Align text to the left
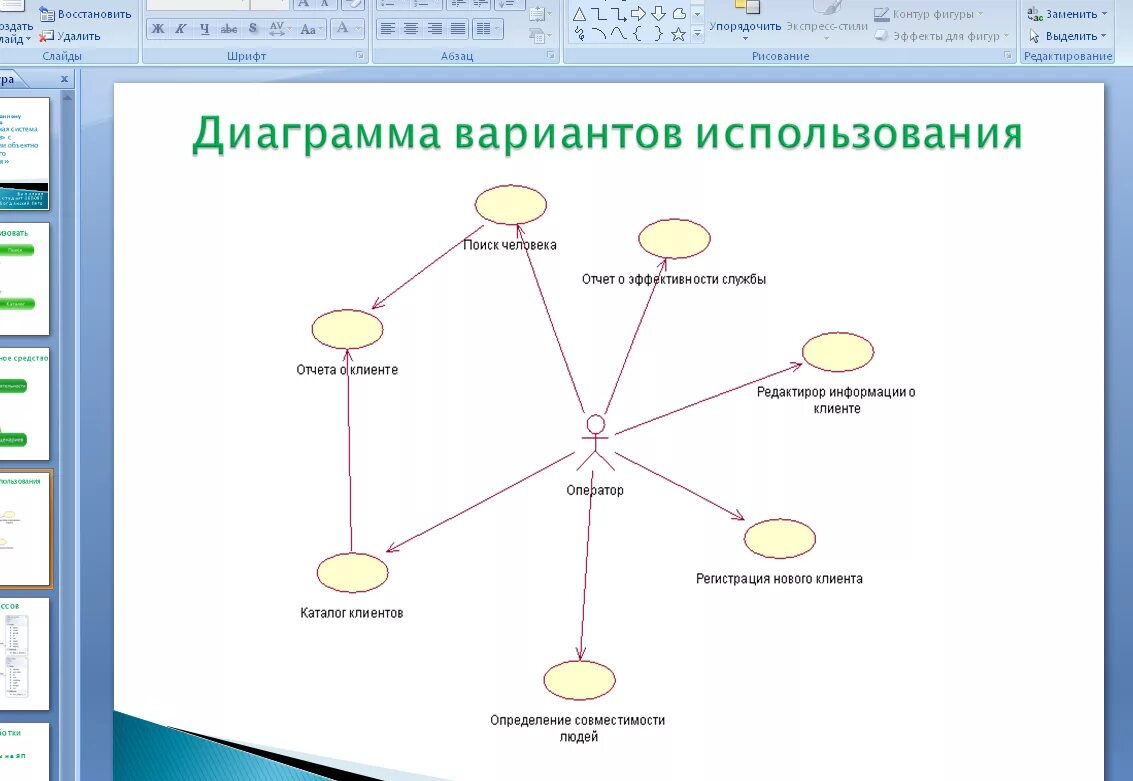The height and width of the screenshot is (781, 1133). click(388, 29)
